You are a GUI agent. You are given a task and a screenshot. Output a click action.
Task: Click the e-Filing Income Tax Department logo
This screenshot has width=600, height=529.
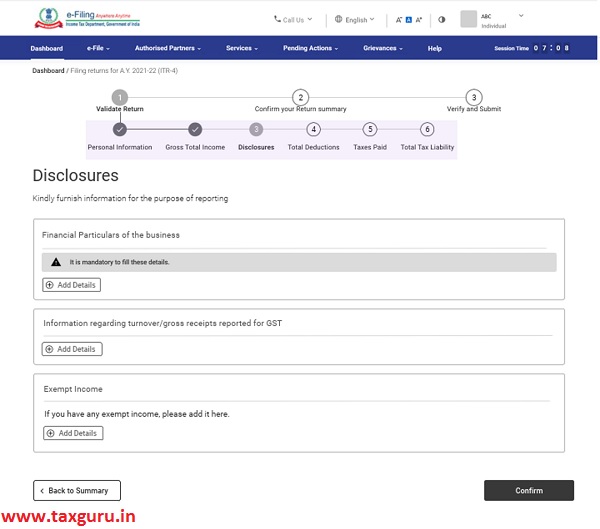point(87,18)
